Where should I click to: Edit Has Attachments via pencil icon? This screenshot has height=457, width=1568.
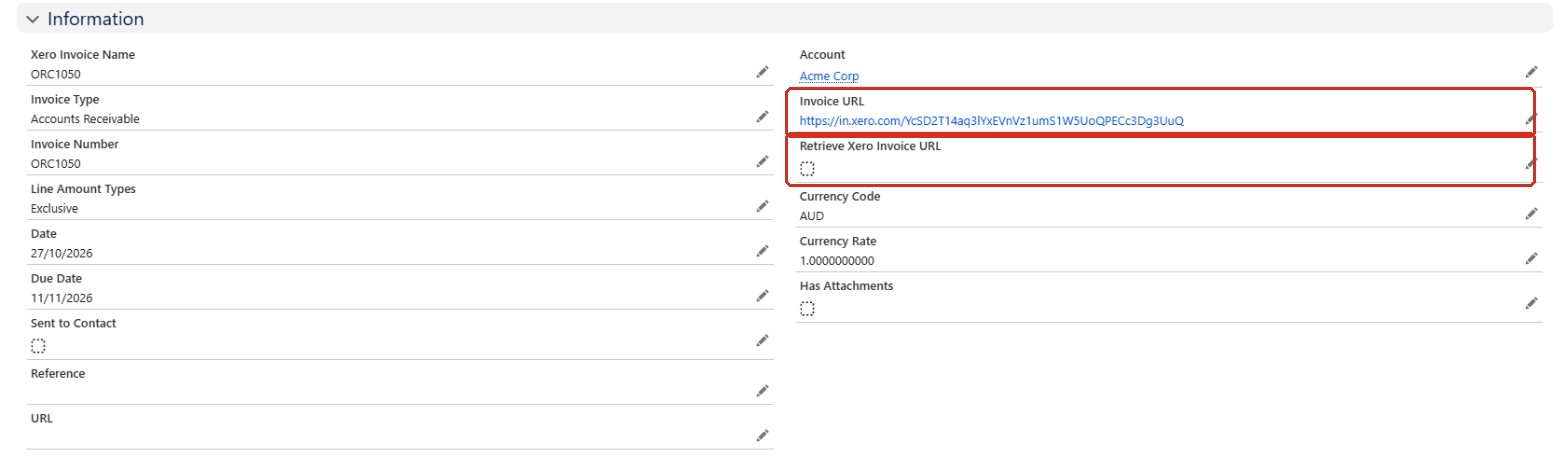(x=1531, y=303)
